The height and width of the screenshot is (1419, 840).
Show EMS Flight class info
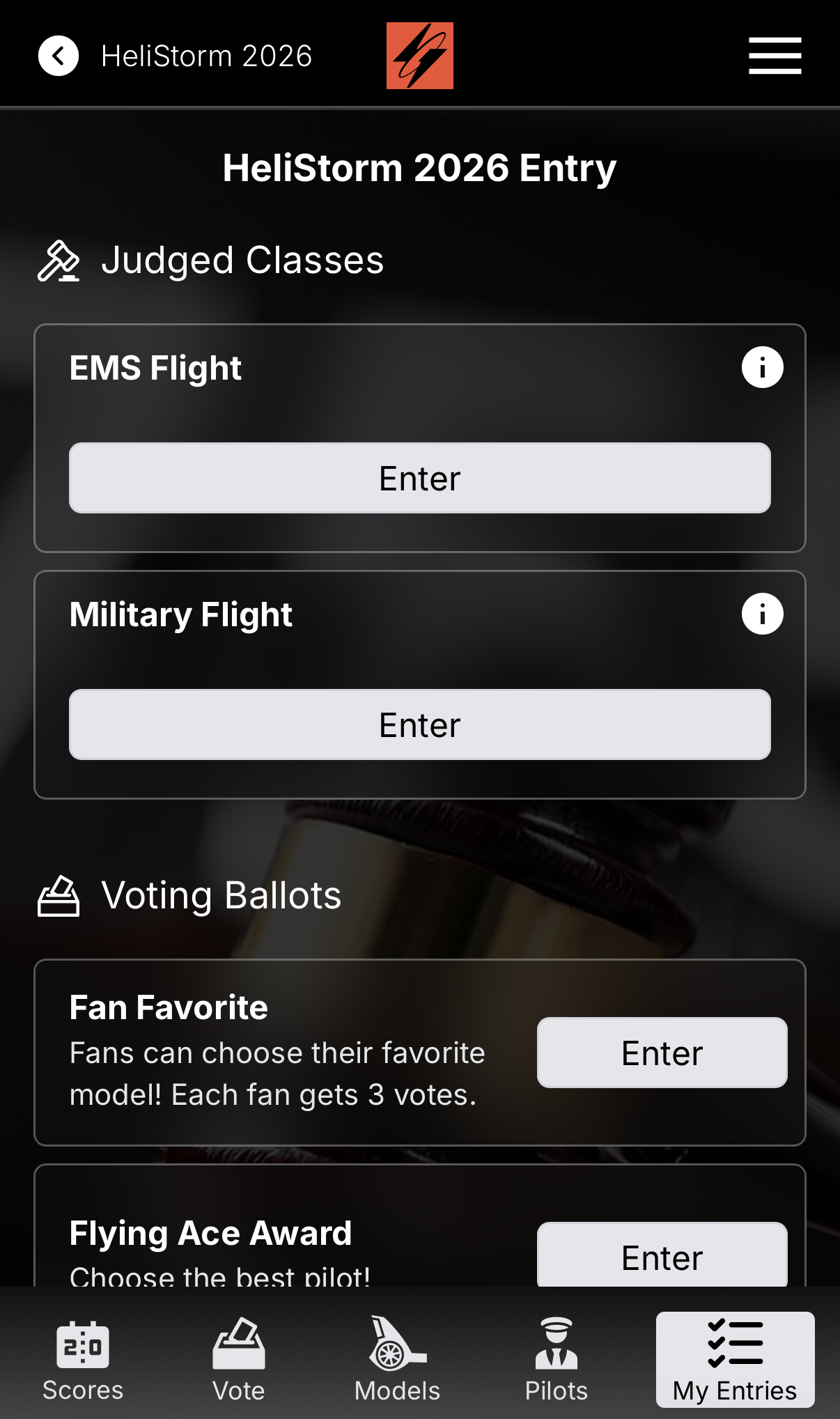point(762,367)
